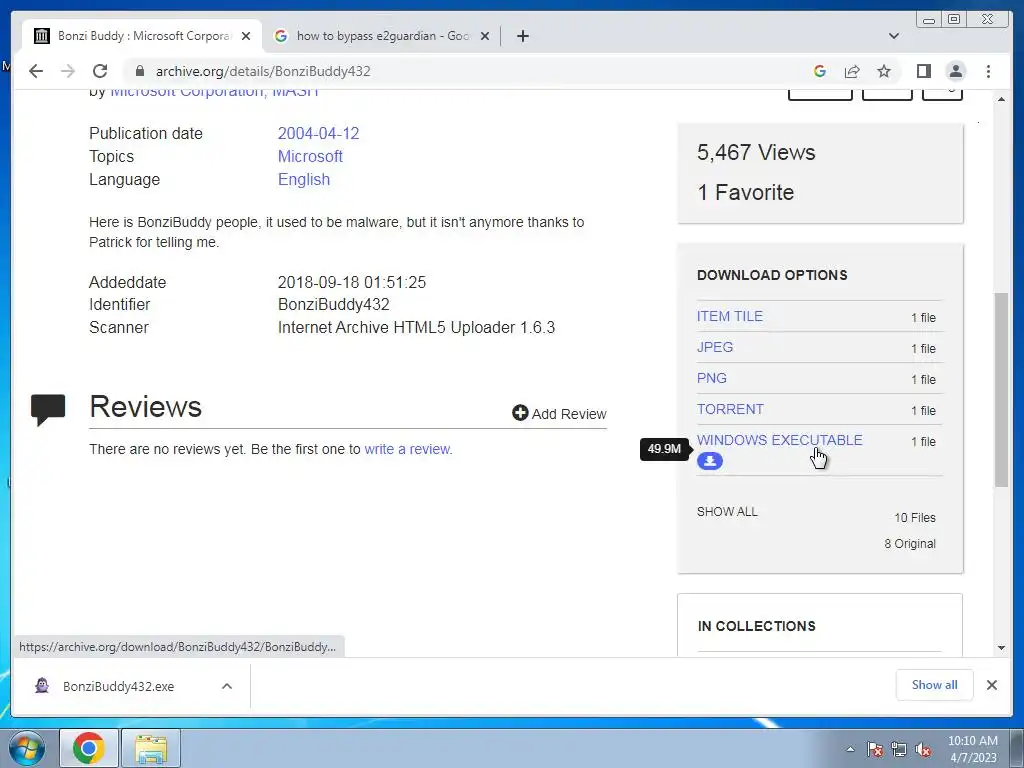Click the 5,467 Views text
1024x768 pixels.
point(756,152)
